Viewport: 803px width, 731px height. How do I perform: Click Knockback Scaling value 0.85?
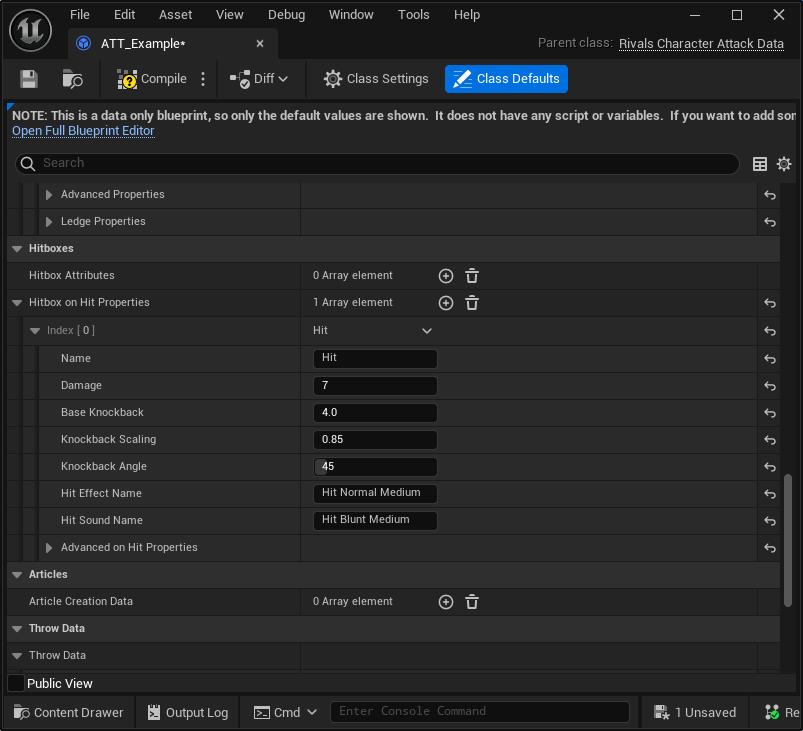(375, 440)
